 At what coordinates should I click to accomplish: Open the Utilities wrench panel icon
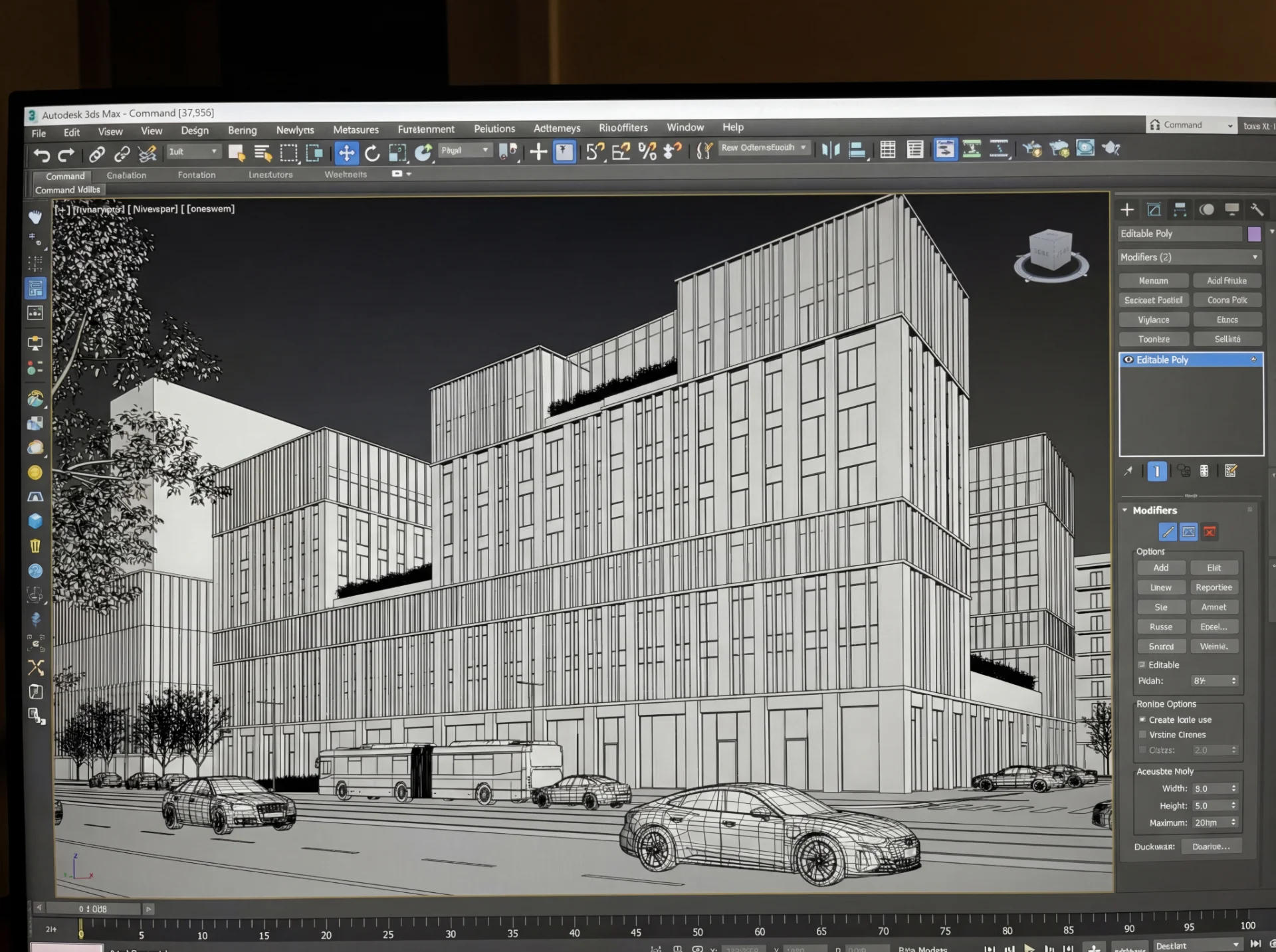point(1256,210)
